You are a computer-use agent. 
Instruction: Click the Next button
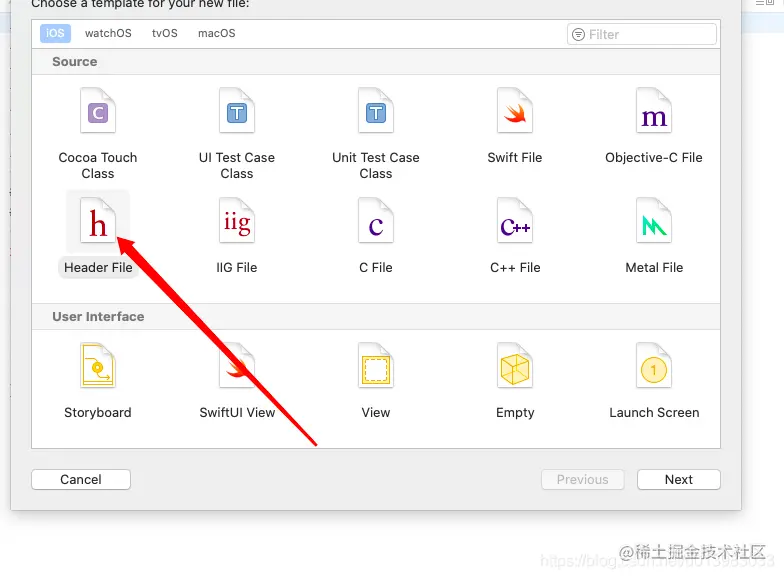(x=678, y=480)
